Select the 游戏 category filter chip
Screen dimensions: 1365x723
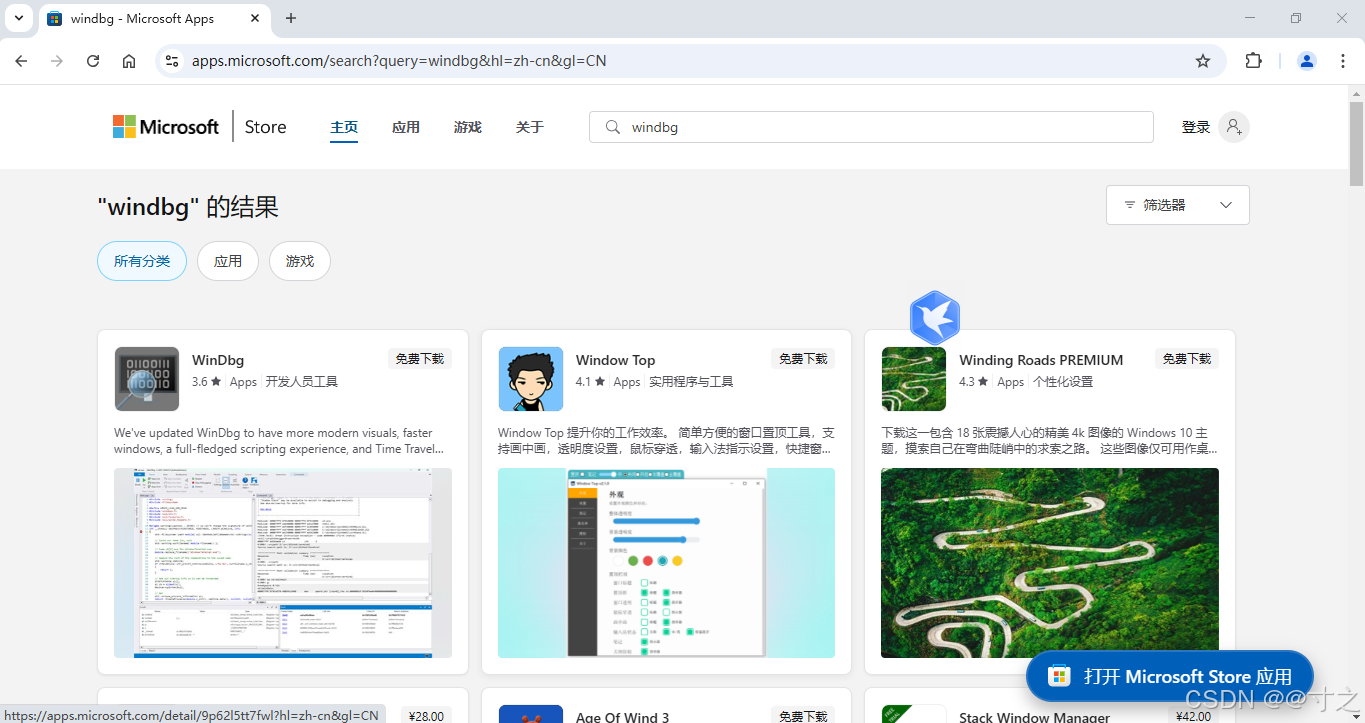click(299, 260)
